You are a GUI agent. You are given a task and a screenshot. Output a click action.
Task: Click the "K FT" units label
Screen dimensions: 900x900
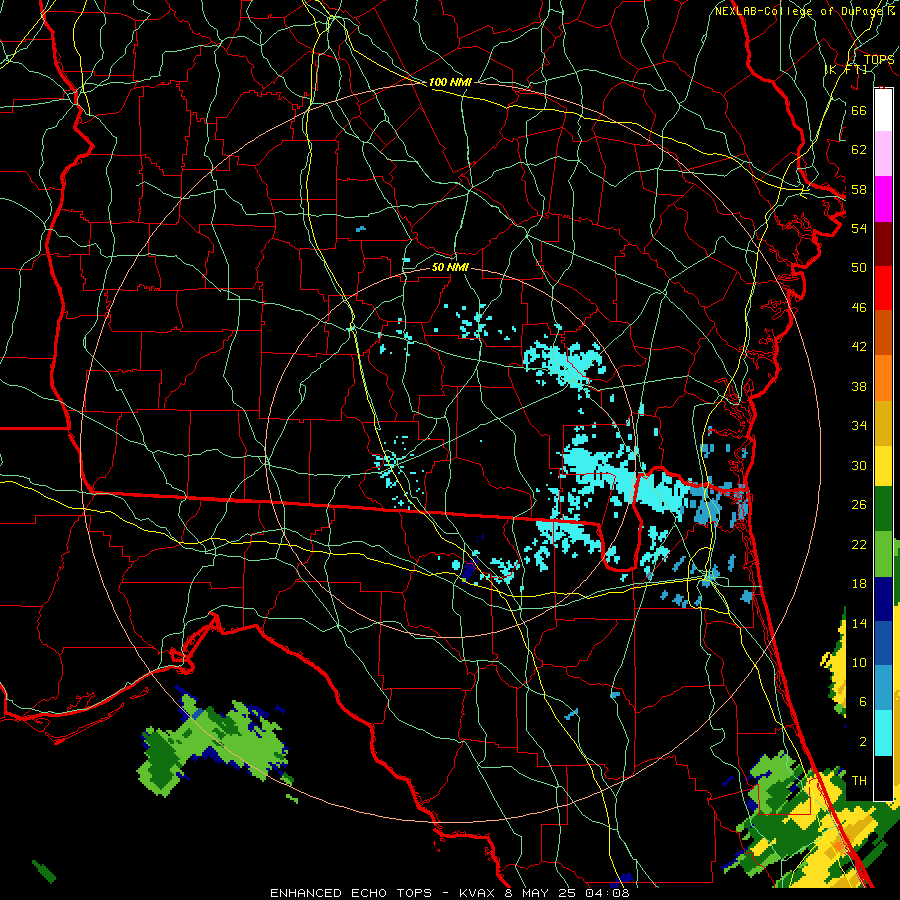coord(846,69)
